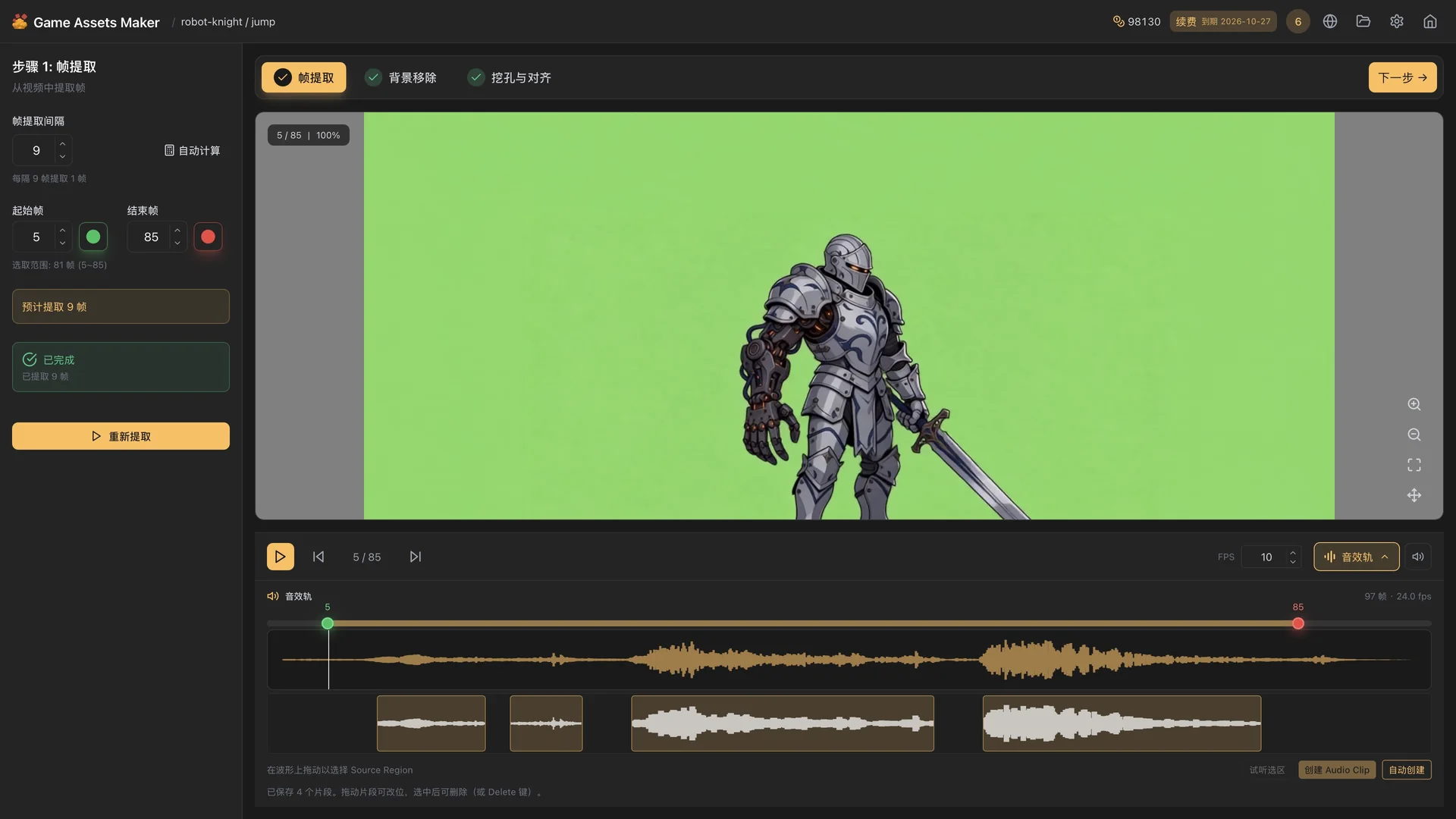
Task: Play the frame preview
Action: [281, 557]
